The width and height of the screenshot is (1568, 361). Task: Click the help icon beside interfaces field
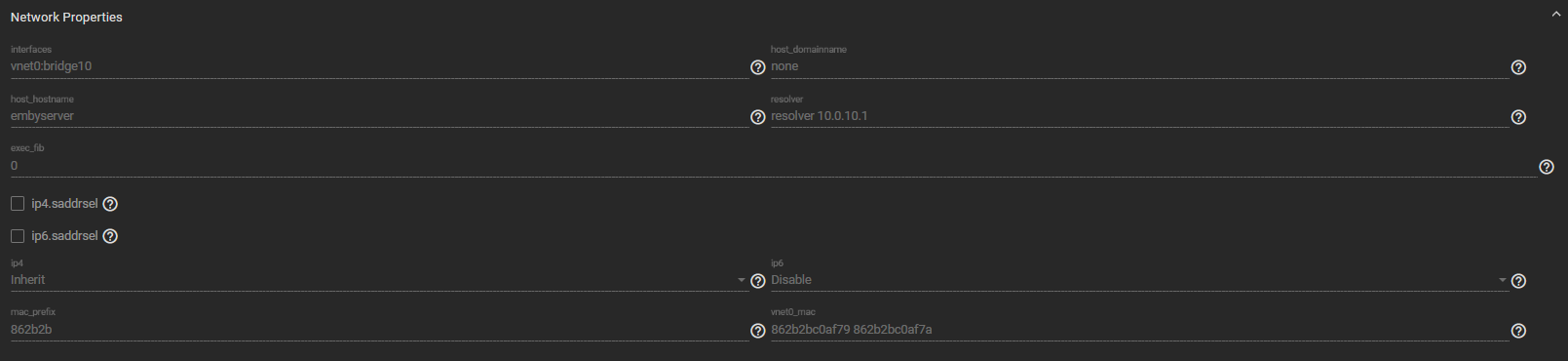click(x=757, y=67)
